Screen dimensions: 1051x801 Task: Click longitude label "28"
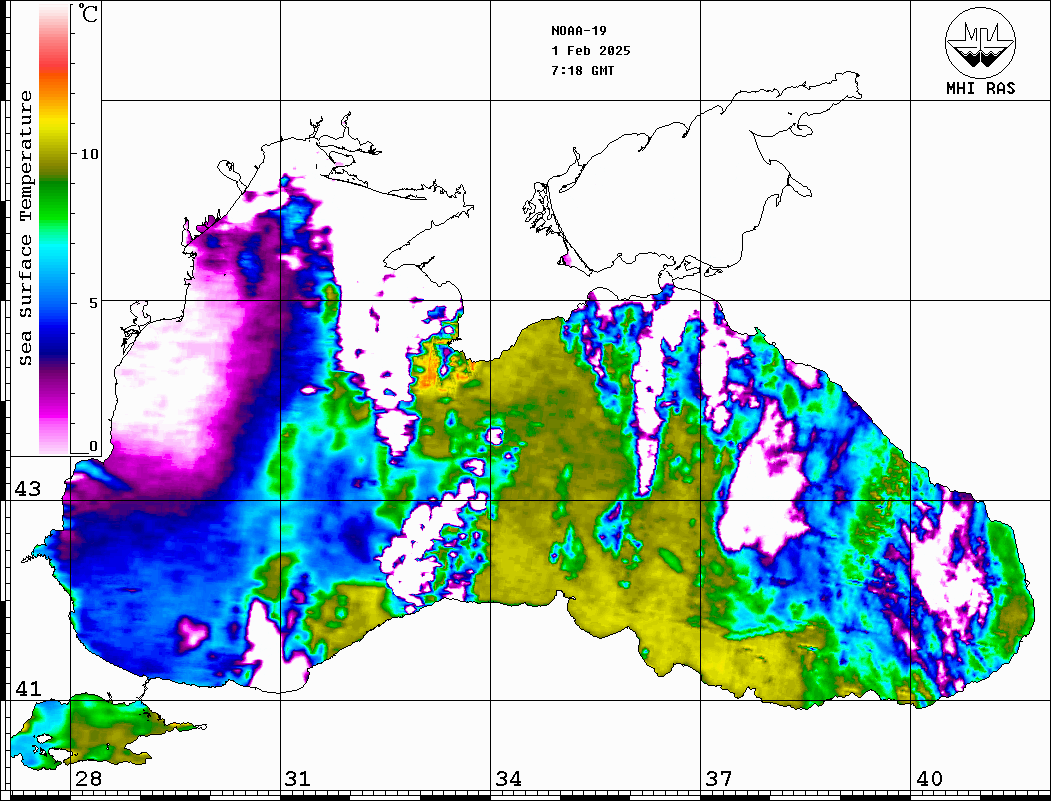point(88,778)
